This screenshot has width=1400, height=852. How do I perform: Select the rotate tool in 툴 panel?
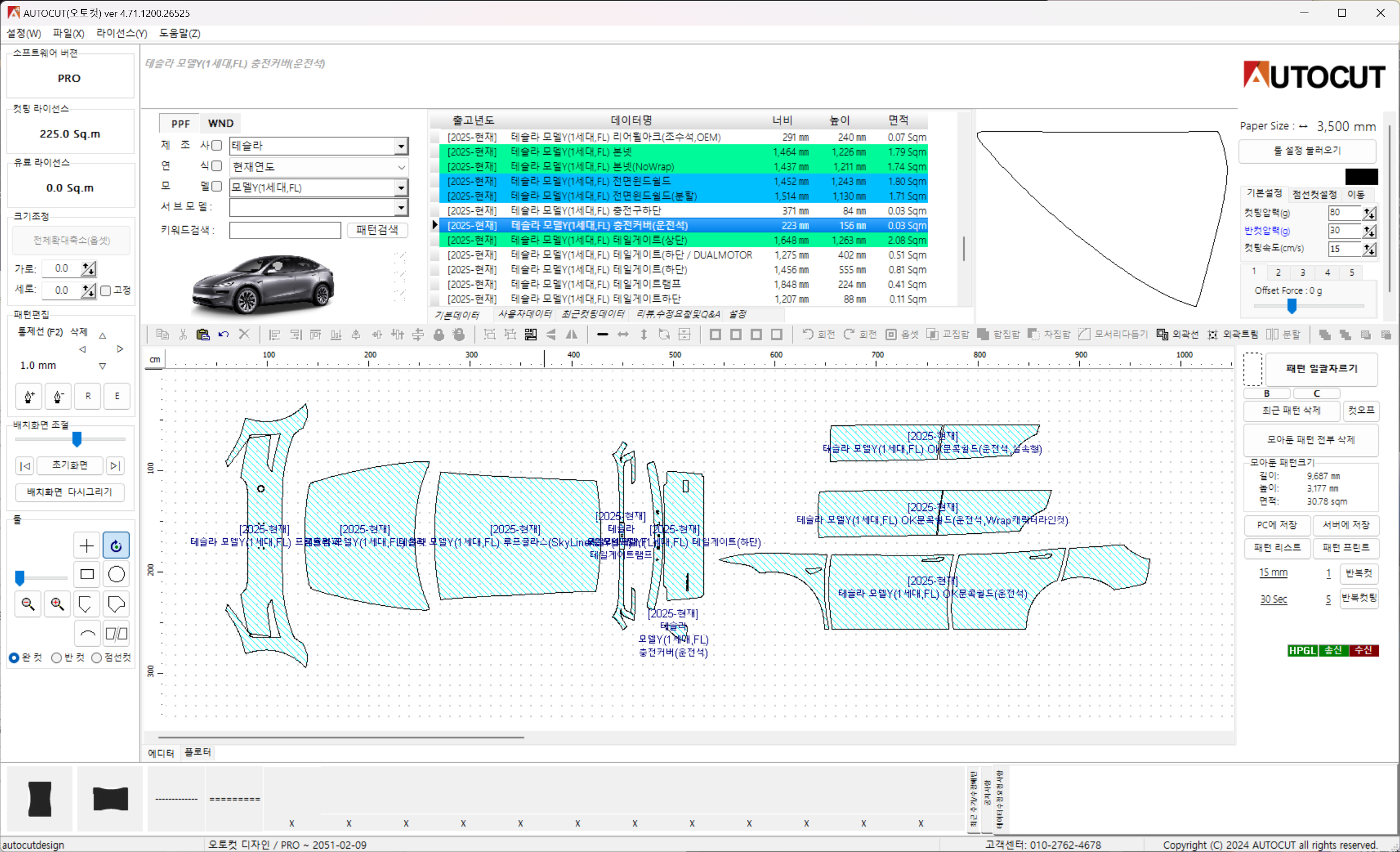coord(116,546)
